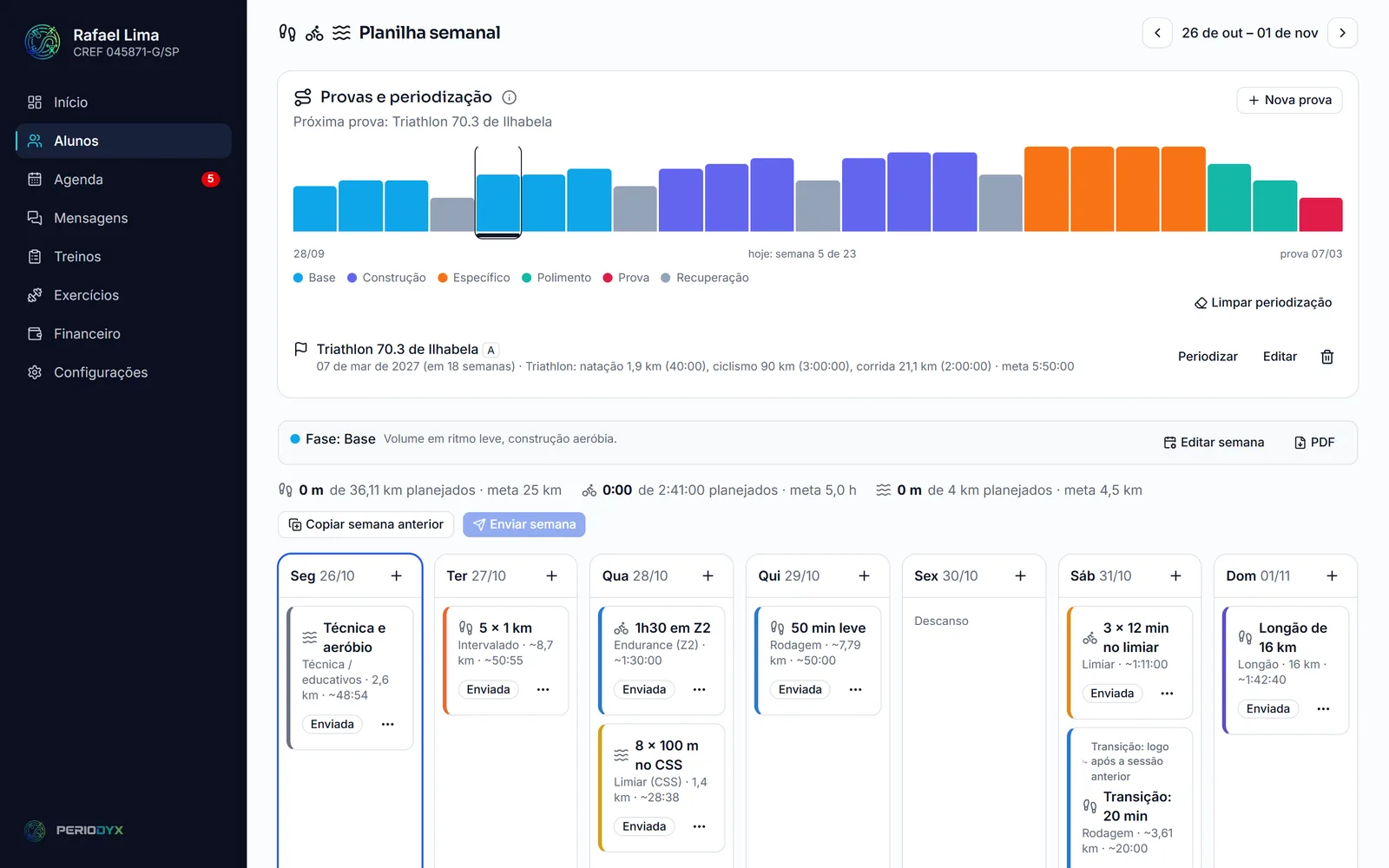Viewport: 1389px width, 868px height.
Task: Open Início in sidebar
Action: (x=123, y=102)
